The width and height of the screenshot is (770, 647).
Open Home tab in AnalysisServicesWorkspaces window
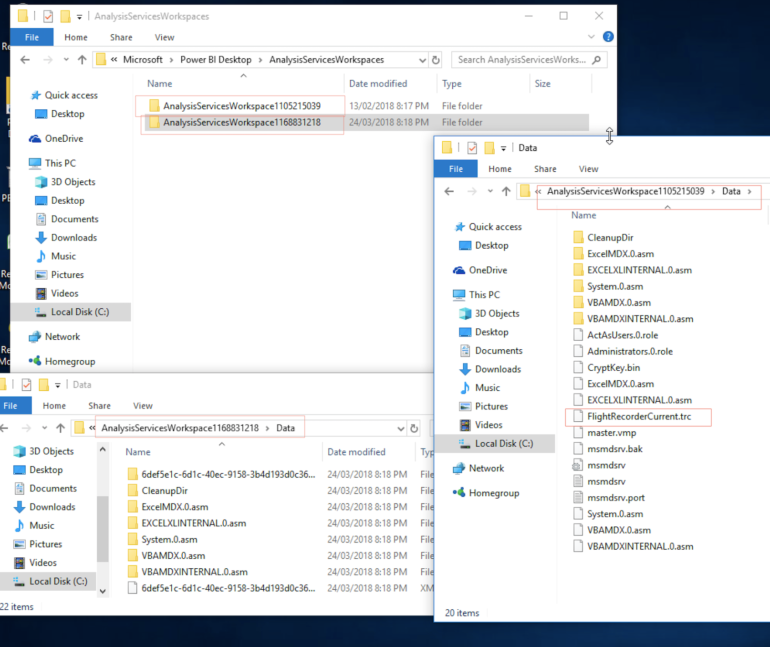76,37
